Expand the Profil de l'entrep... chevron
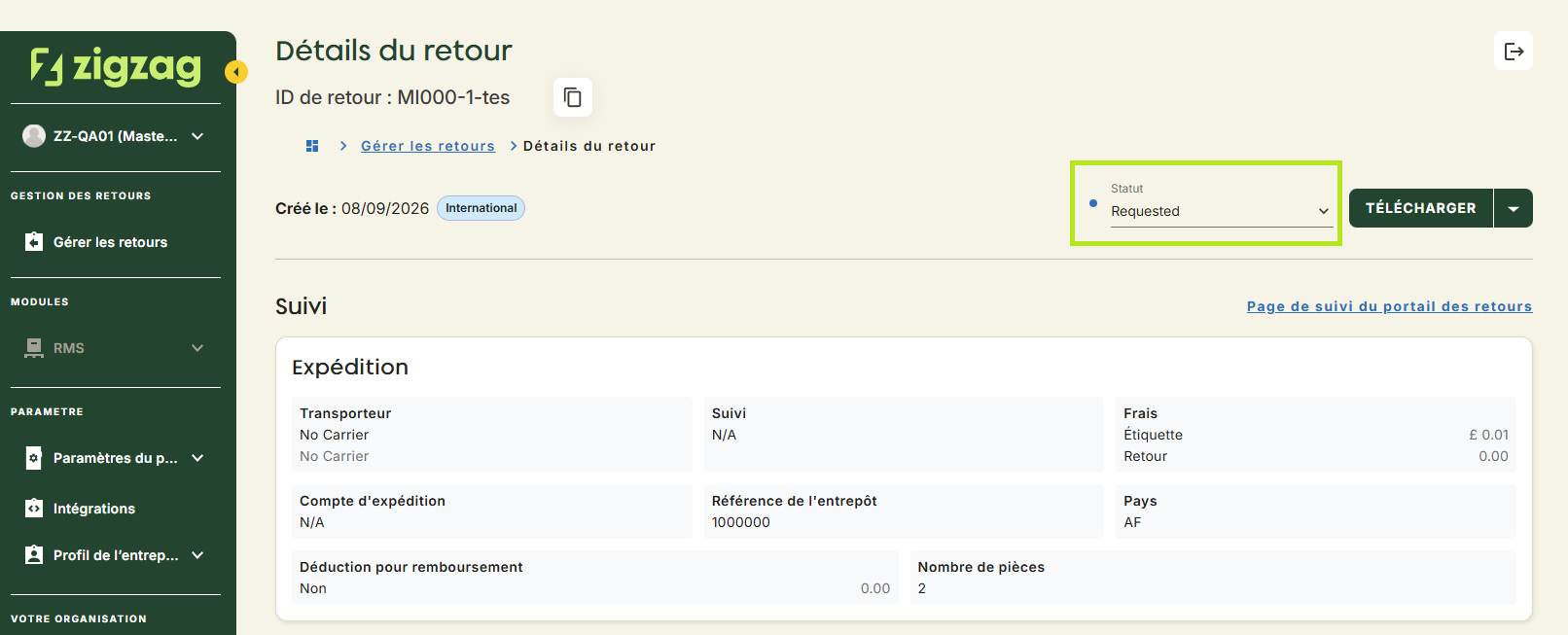This screenshot has width=1568, height=635. tap(197, 555)
